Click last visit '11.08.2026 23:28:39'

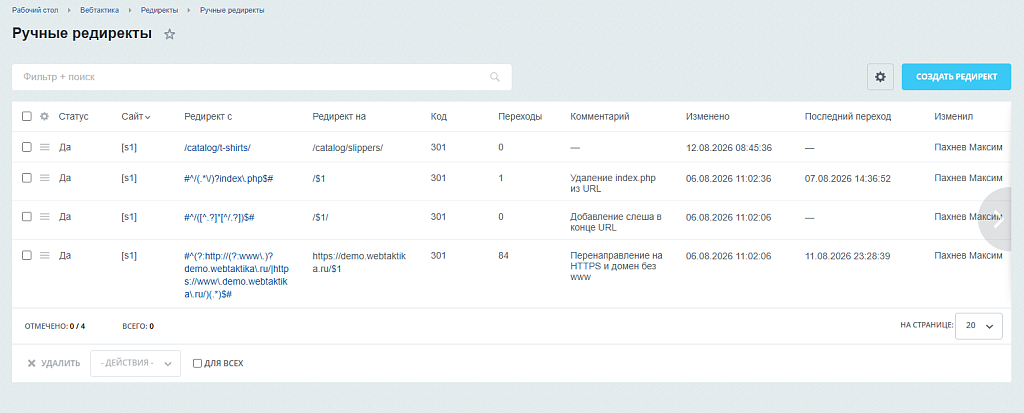[848, 256]
